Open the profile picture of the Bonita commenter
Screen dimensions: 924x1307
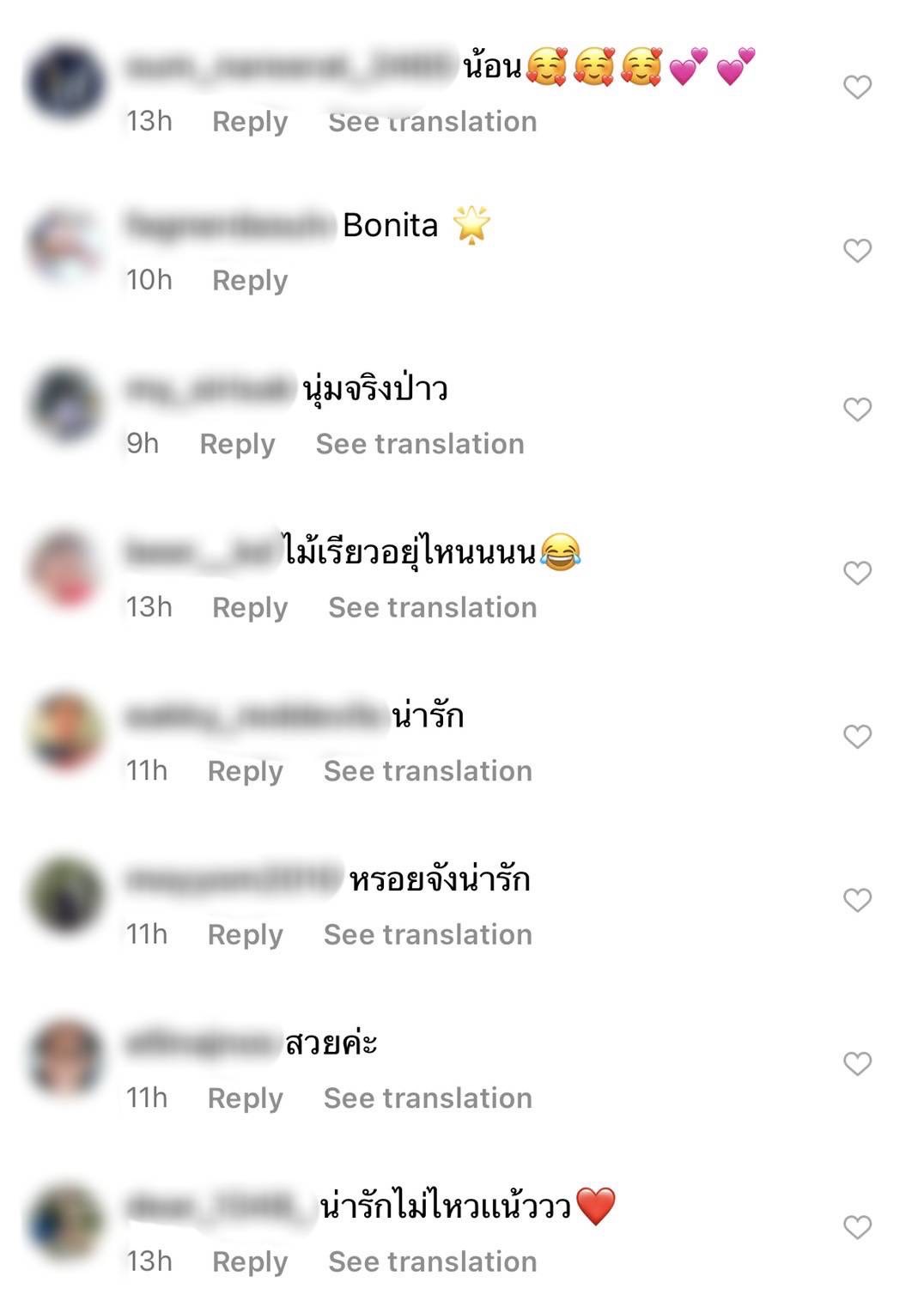pyautogui.click(x=65, y=246)
